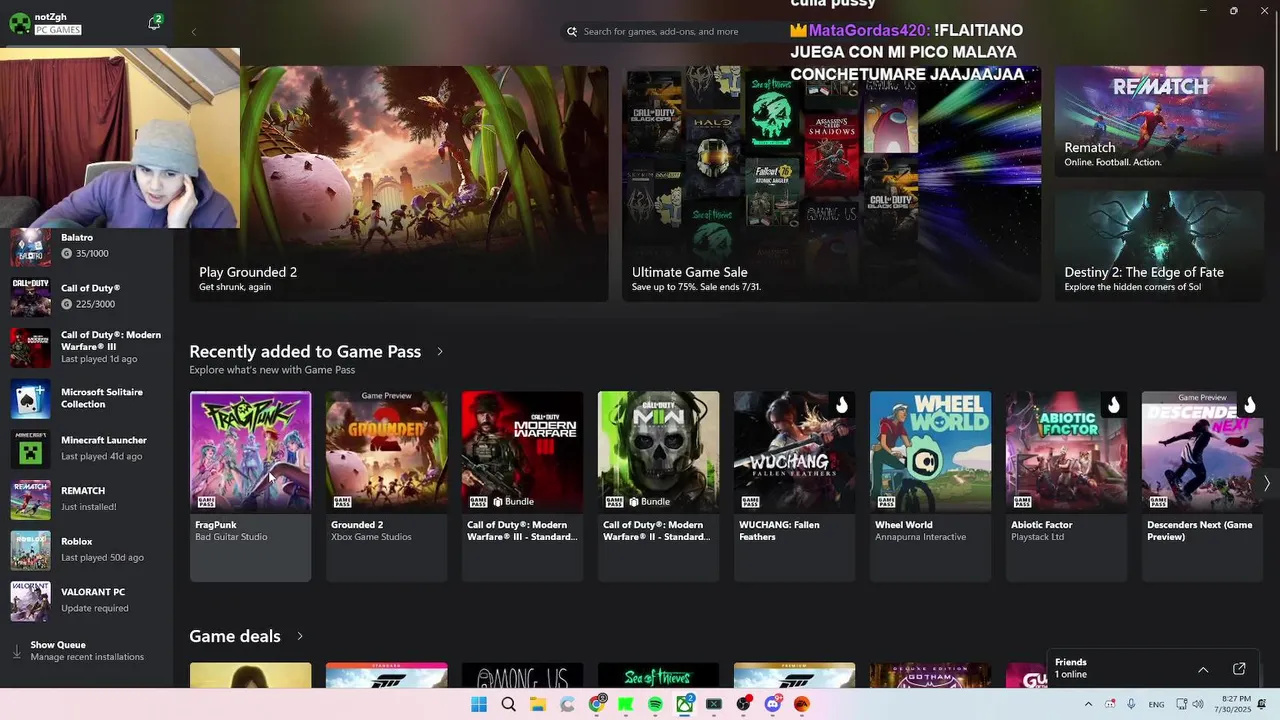The width and height of the screenshot is (1280, 720).
Task: Open File Explorer from taskbar
Action: 538,704
